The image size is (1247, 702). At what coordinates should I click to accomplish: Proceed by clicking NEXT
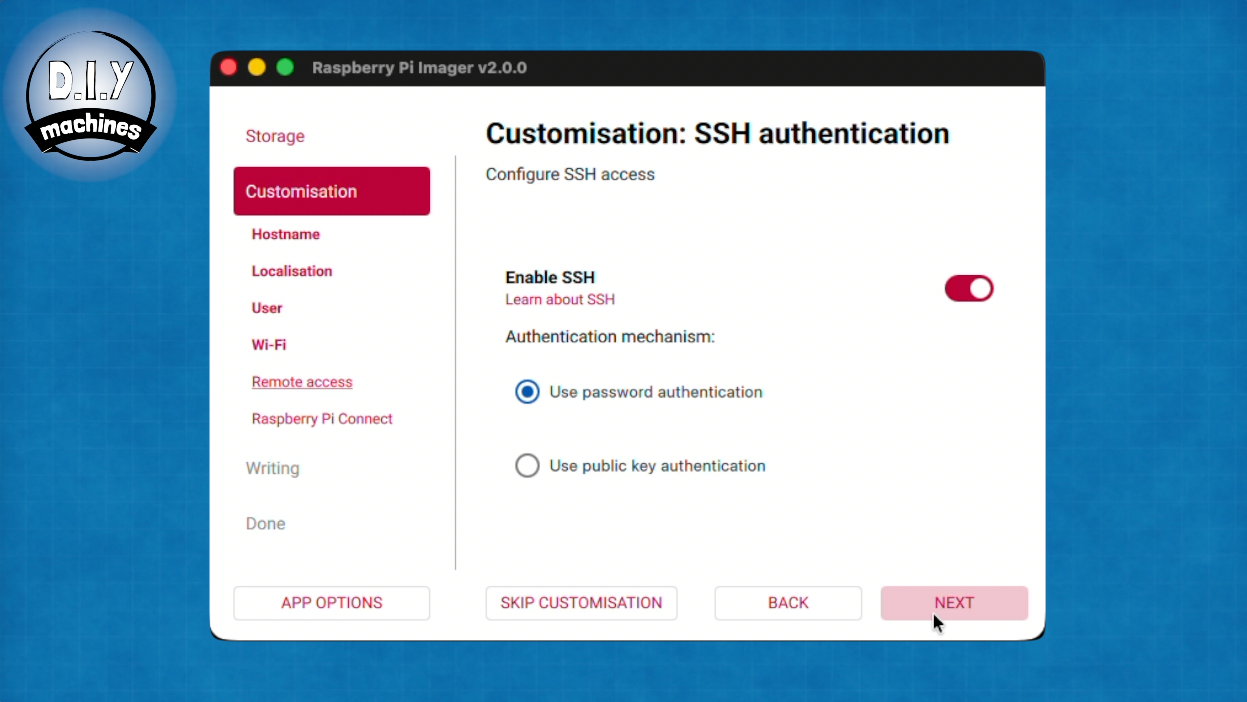pyautogui.click(x=954, y=603)
